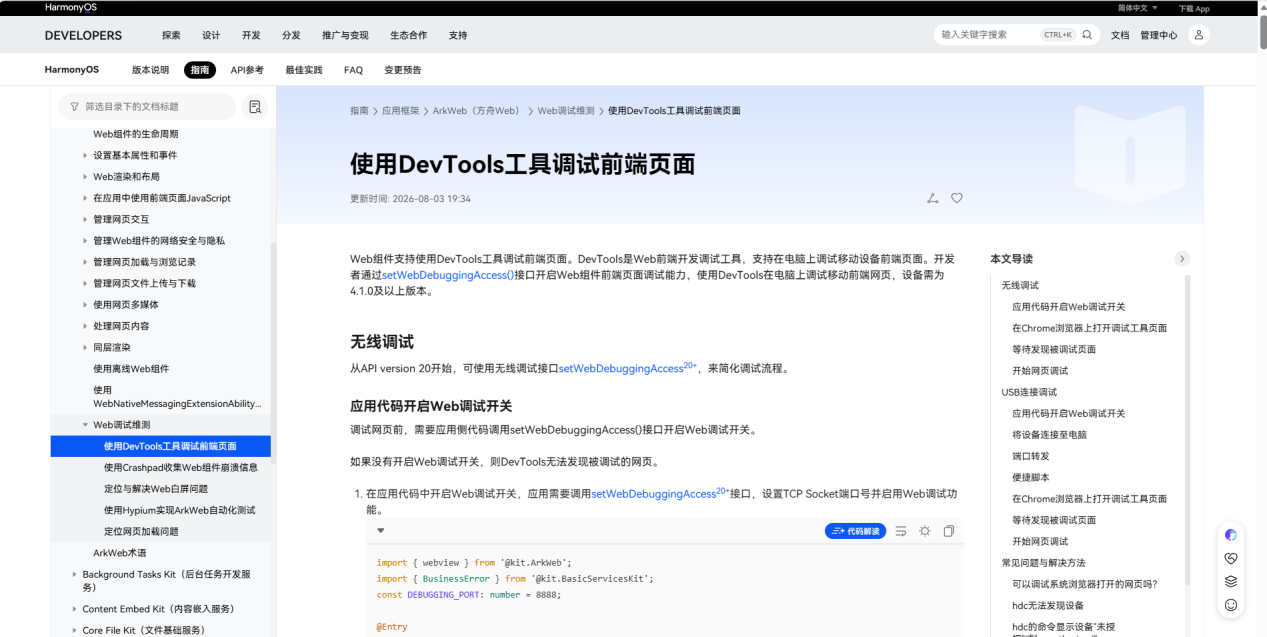The image size is (1267, 637).
Task: Jump to USB连接调试 in 本文导读
Action: (x=1029, y=392)
